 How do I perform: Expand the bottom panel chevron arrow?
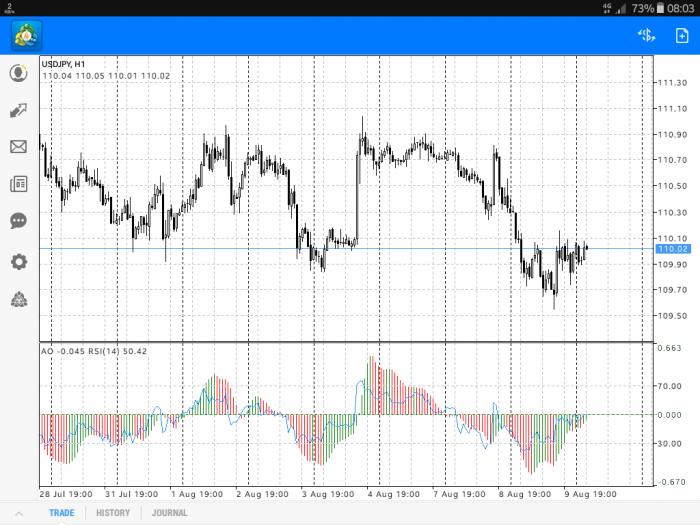[19, 513]
